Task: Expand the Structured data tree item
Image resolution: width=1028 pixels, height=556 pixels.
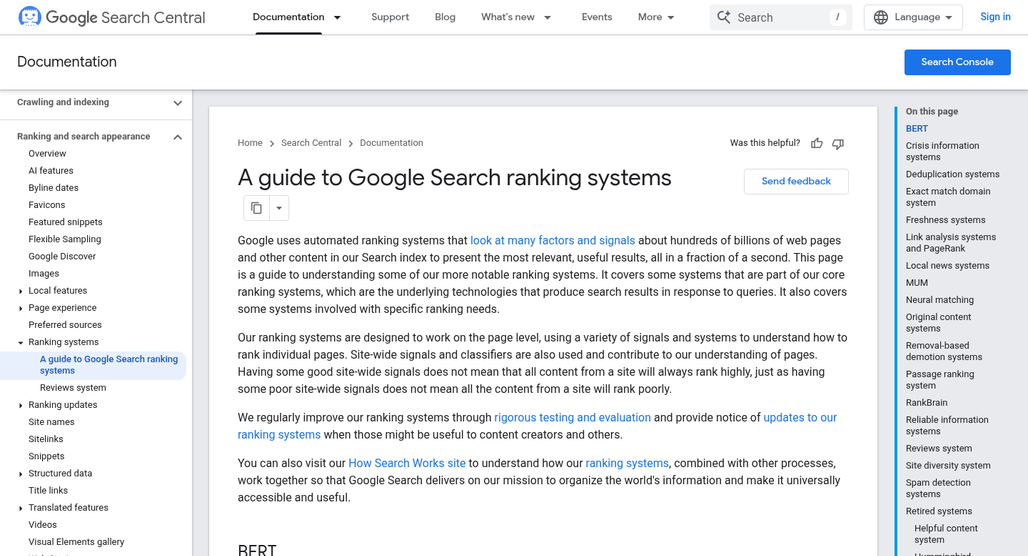Action: (x=20, y=473)
